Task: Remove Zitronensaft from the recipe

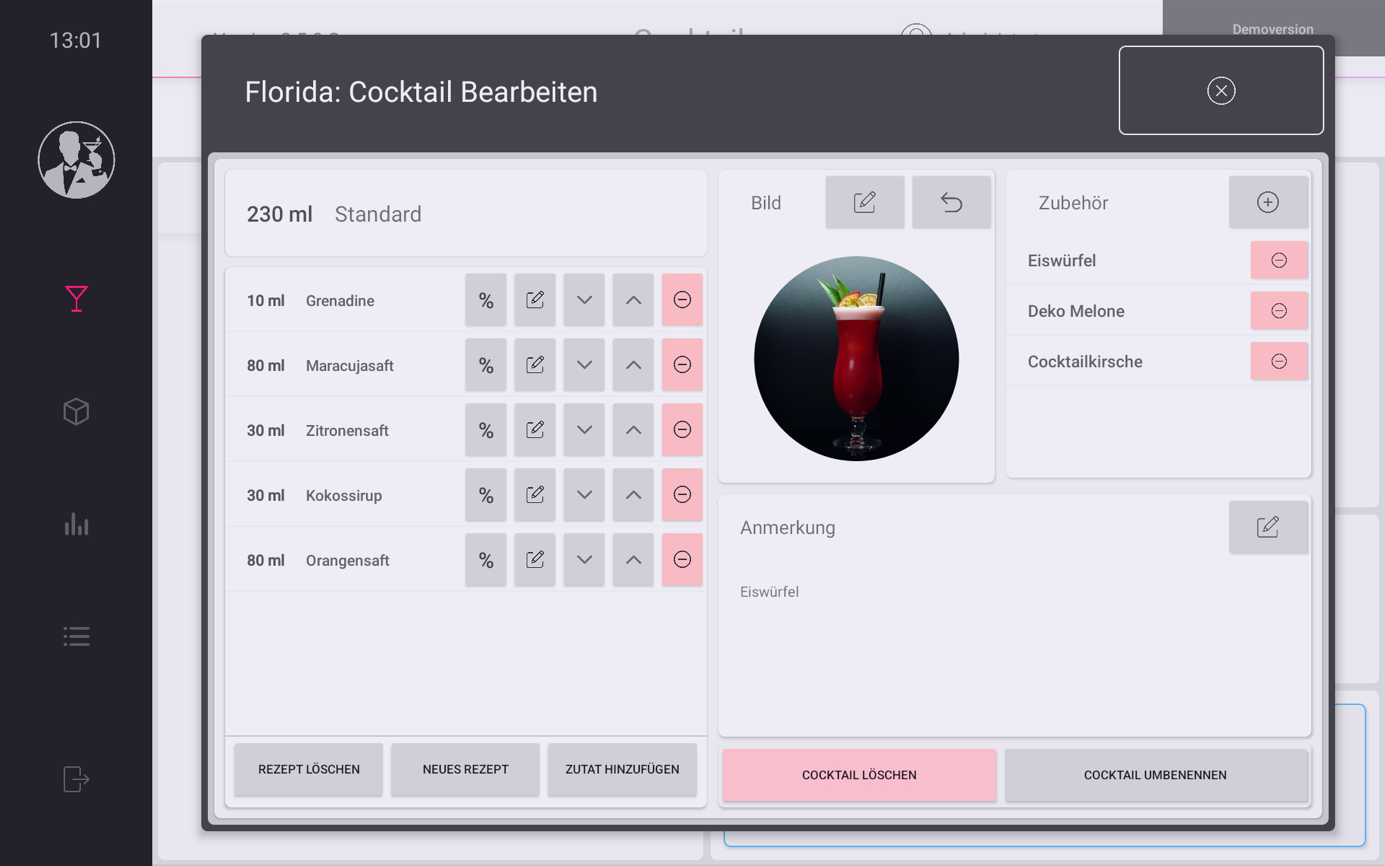Action: [682, 430]
